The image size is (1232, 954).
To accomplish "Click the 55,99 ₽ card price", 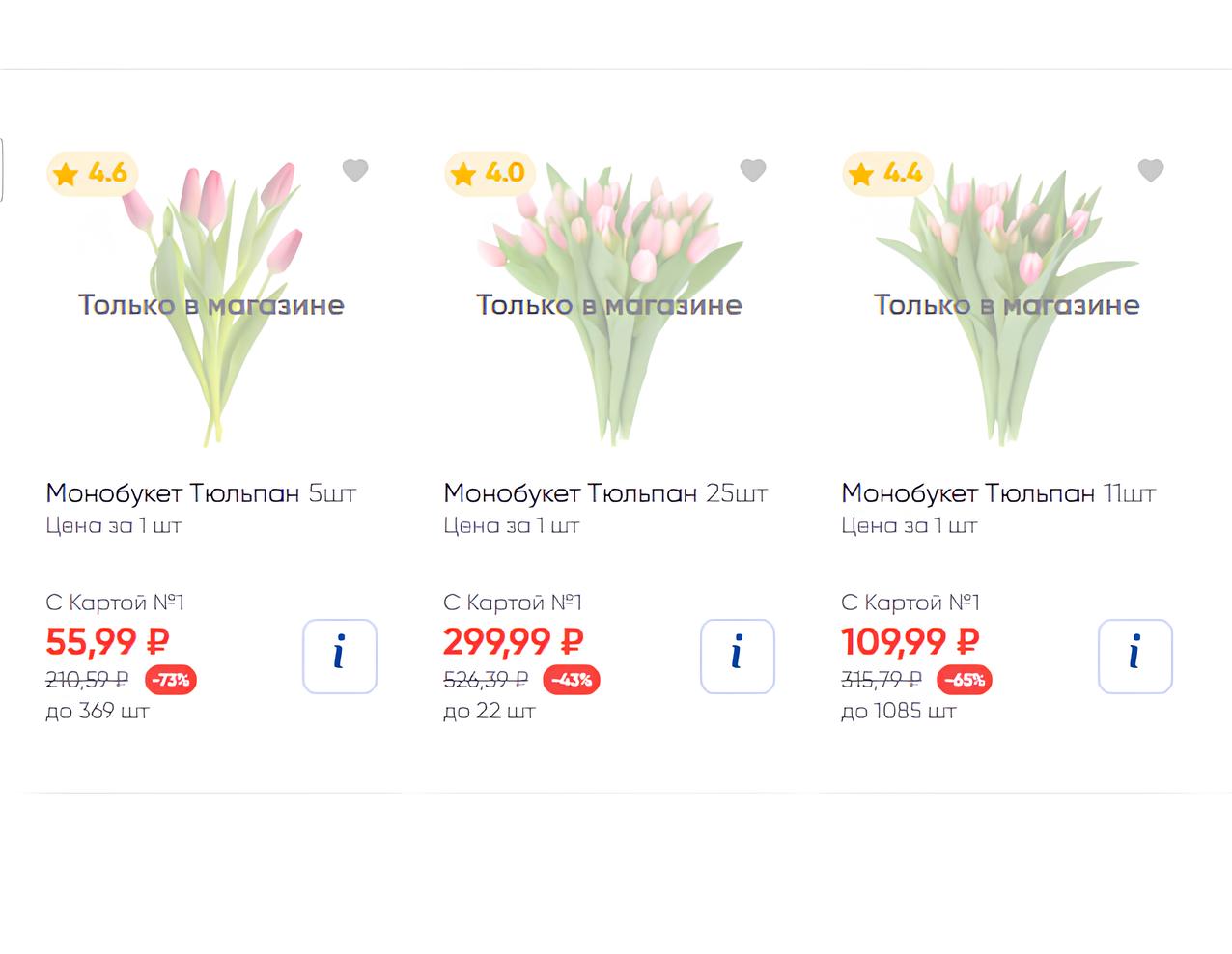I will pyautogui.click(x=108, y=641).
